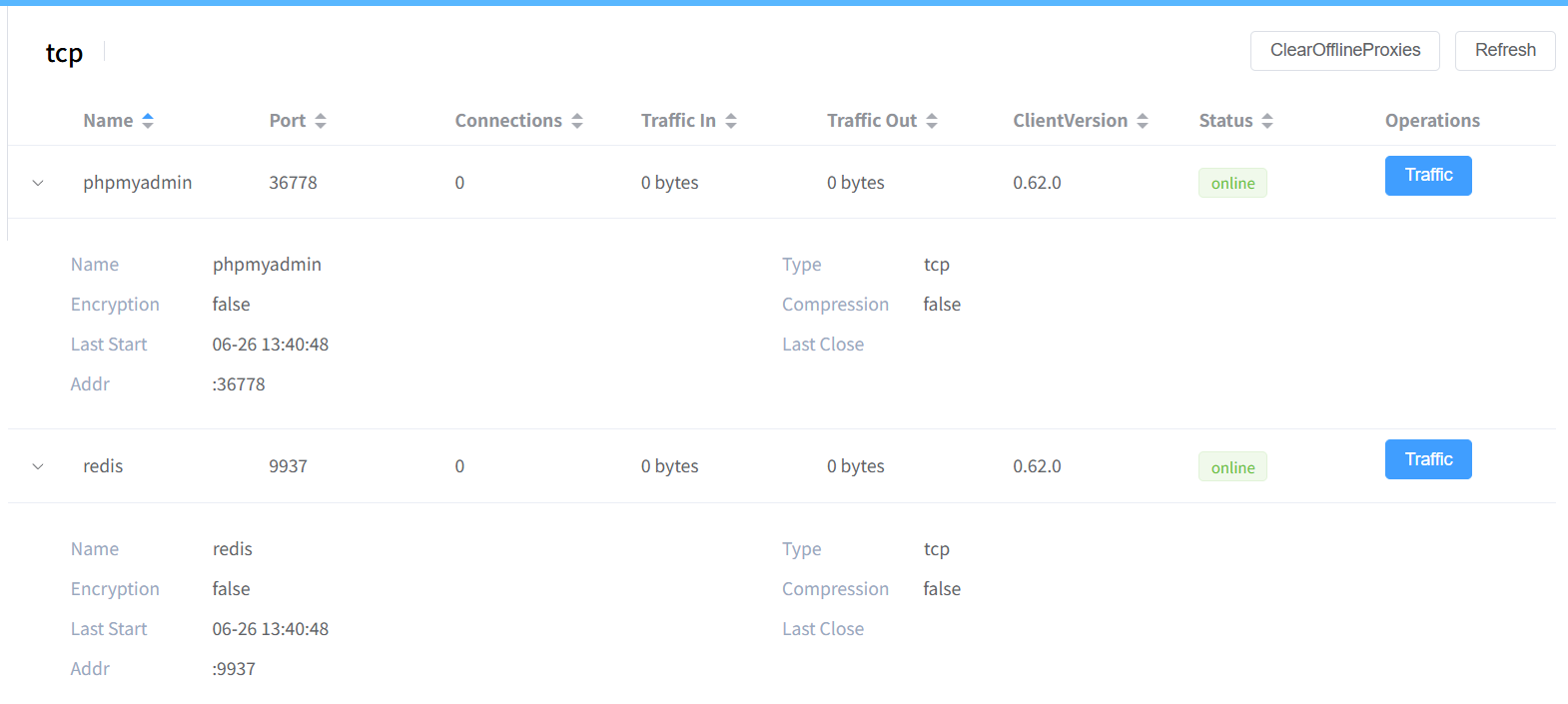Collapse the redis row details
Screen dimensions: 1568x704
tap(38, 466)
